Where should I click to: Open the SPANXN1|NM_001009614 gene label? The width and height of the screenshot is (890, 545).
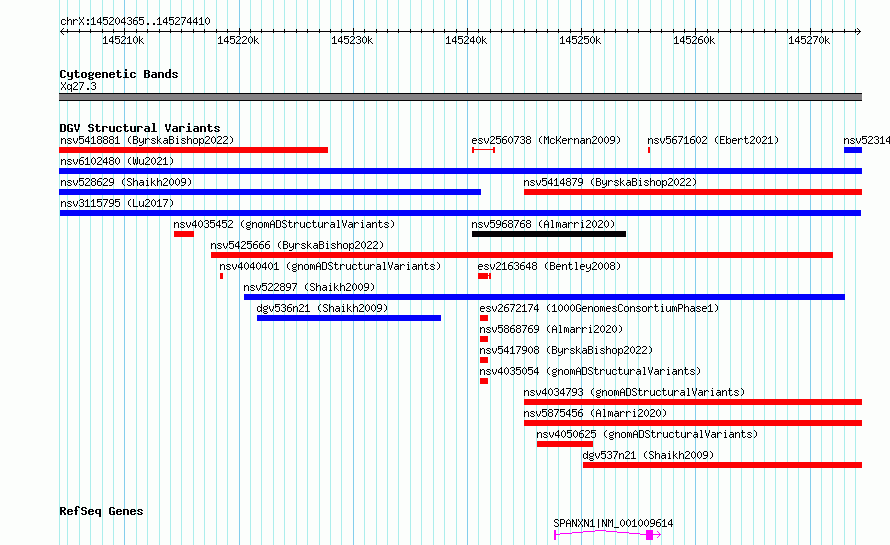(x=613, y=523)
